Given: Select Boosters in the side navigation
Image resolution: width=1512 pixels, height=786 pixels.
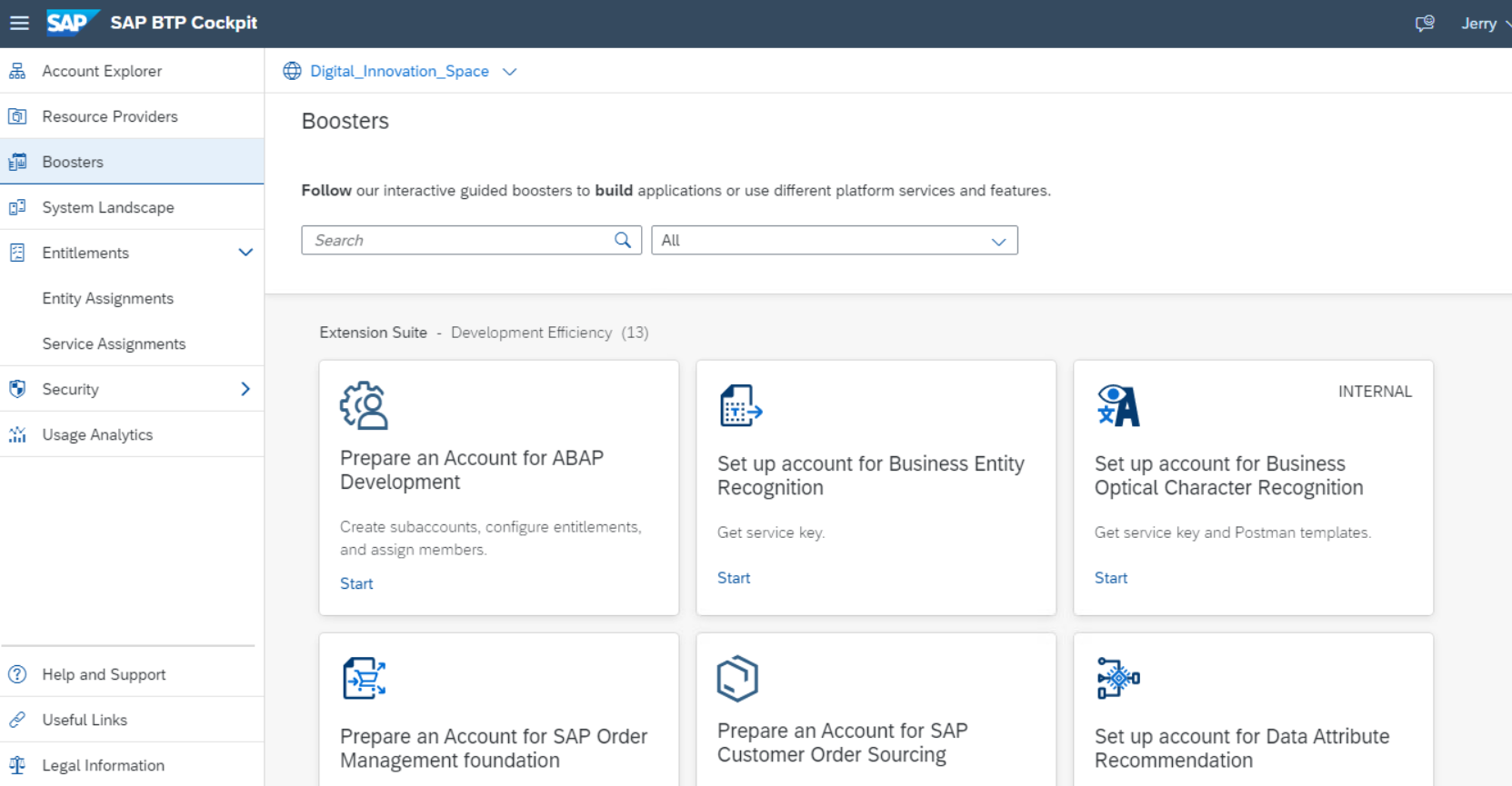Looking at the screenshot, I should click(x=132, y=162).
